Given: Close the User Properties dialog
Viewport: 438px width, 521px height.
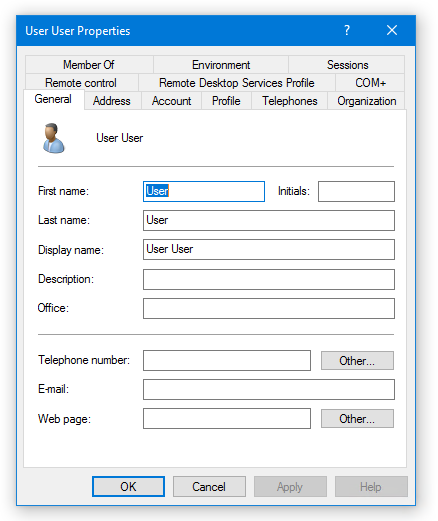Looking at the screenshot, I should coord(392,30).
